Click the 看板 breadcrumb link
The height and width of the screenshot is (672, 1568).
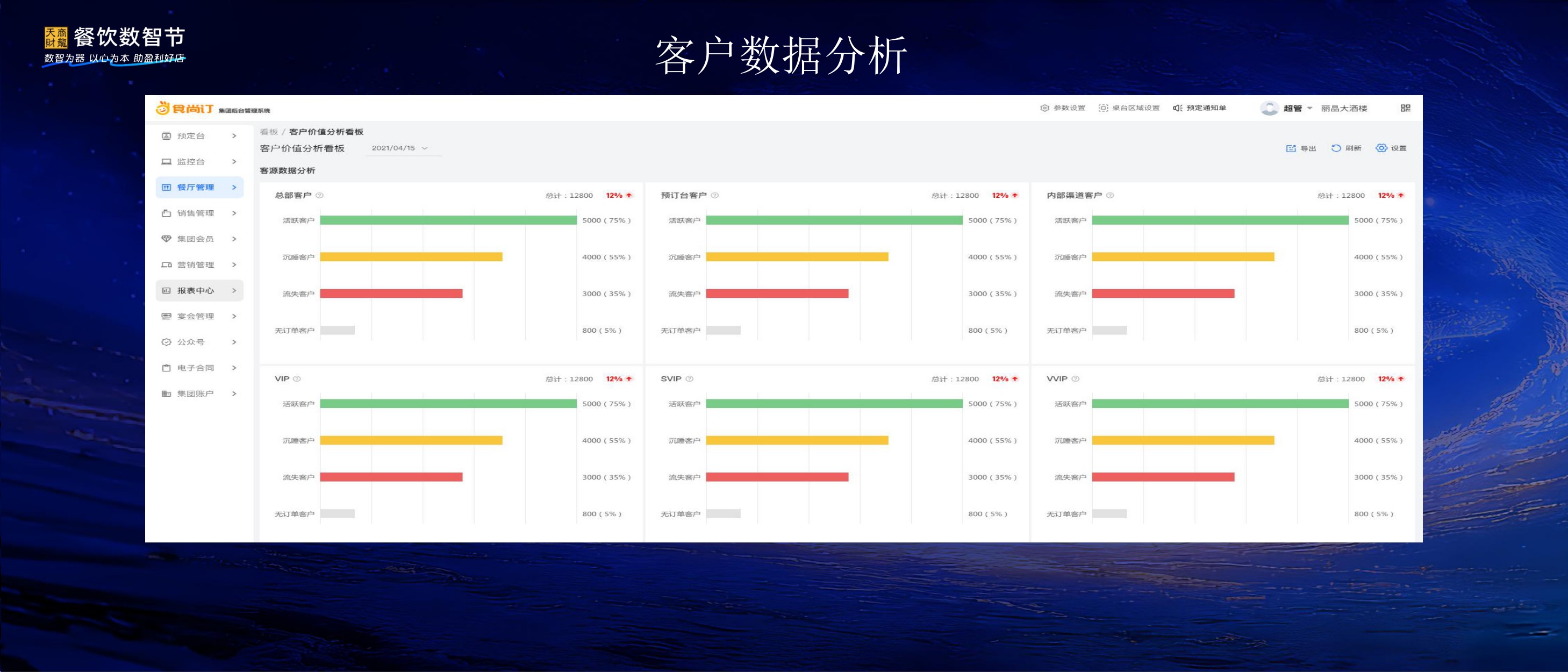tap(268, 132)
